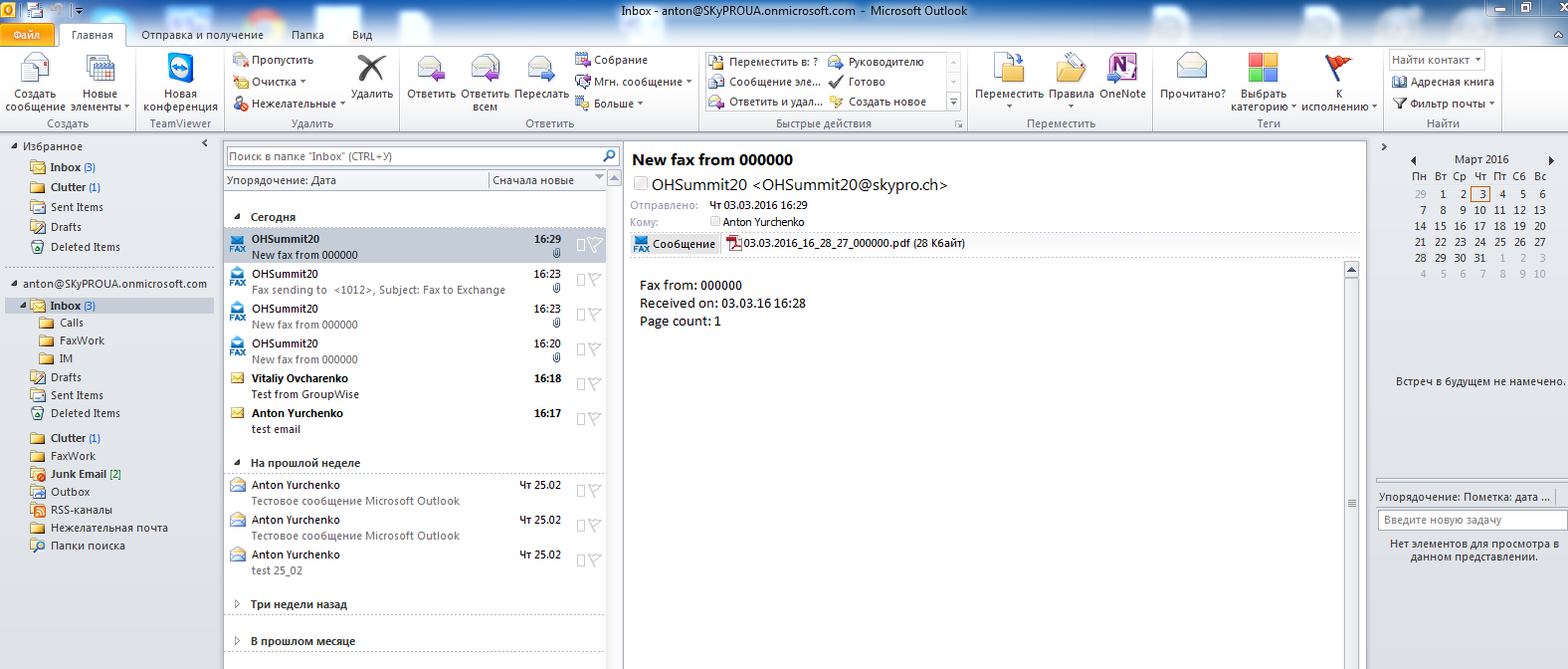This screenshot has width=1568, height=669.
Task: Click reading pane scroll-up arrow
Action: (1351, 270)
